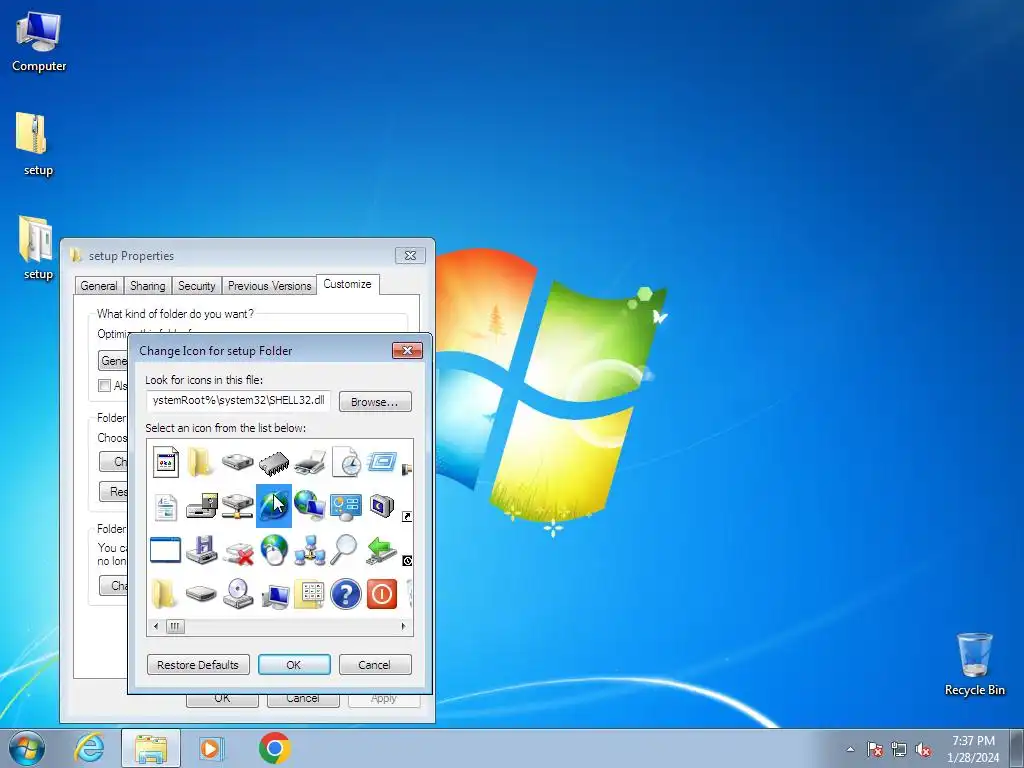Screen dimensions: 1024x768
Task: Open Security tab in setup Properties
Action: pyautogui.click(x=197, y=286)
